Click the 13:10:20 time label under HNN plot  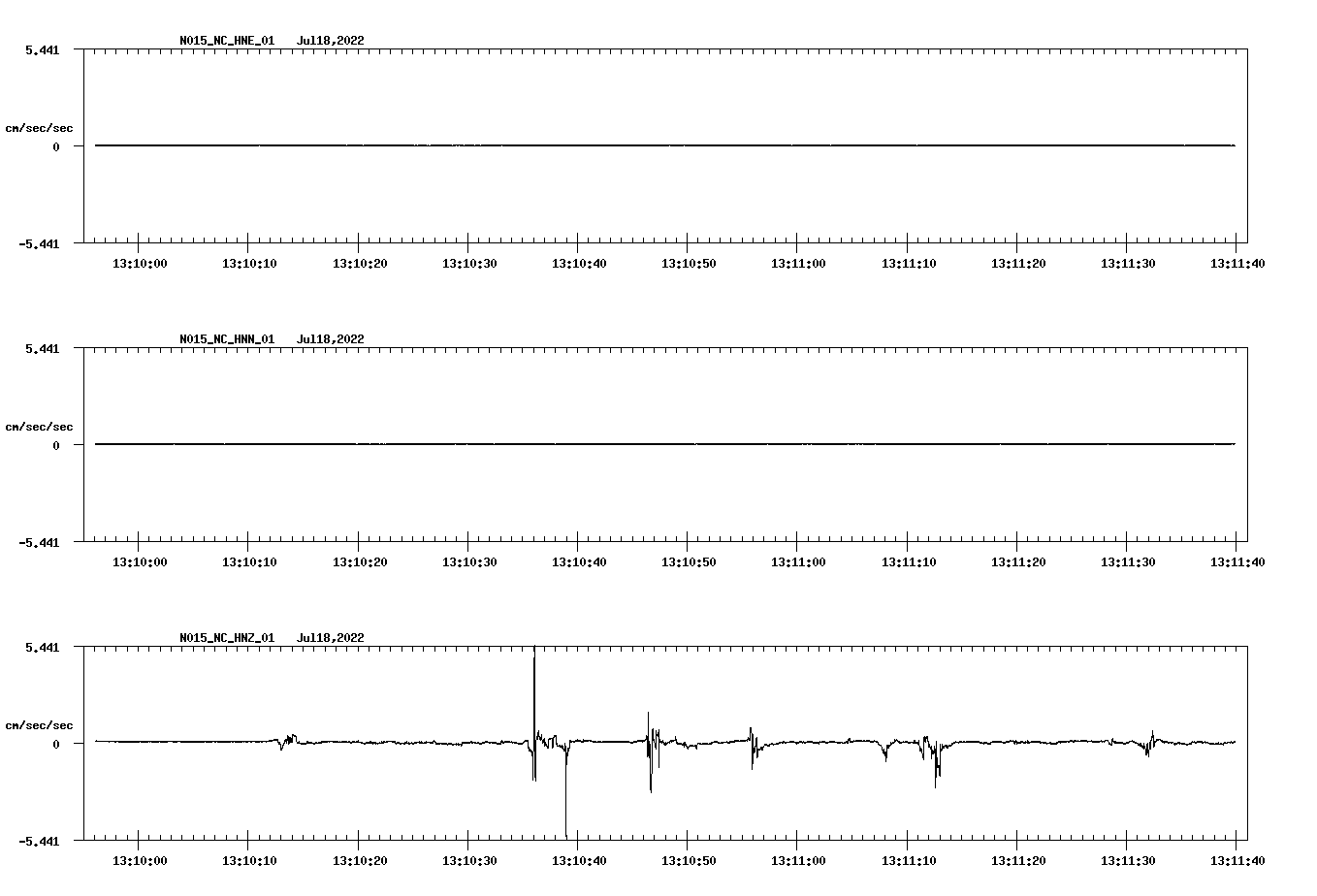point(360,561)
